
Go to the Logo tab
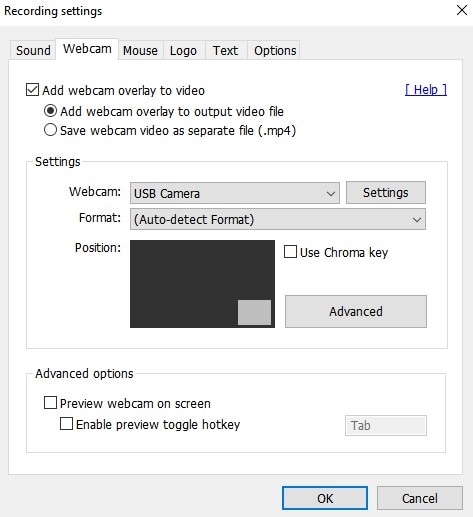click(x=183, y=51)
